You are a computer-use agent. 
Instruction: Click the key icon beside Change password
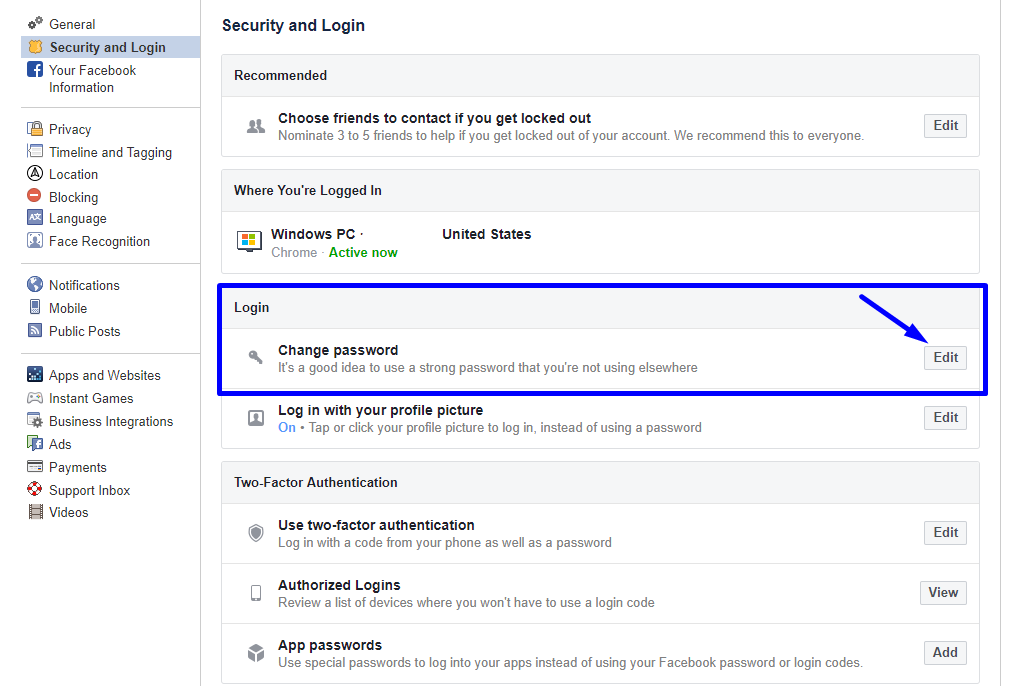pos(256,358)
